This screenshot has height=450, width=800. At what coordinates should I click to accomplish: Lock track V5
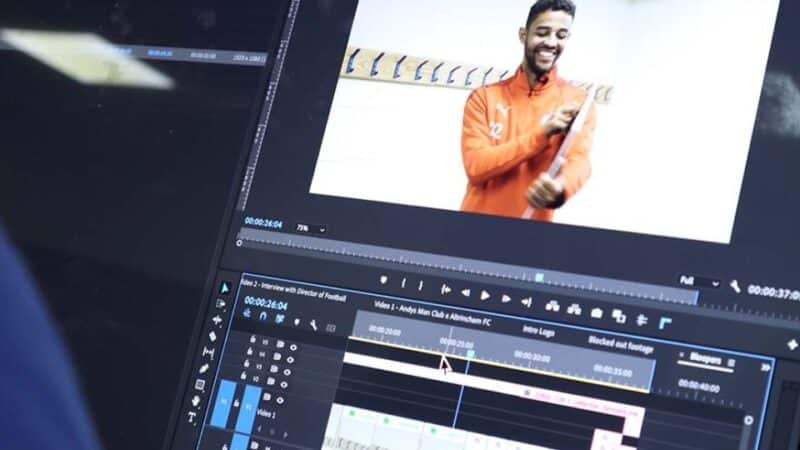coord(253,339)
